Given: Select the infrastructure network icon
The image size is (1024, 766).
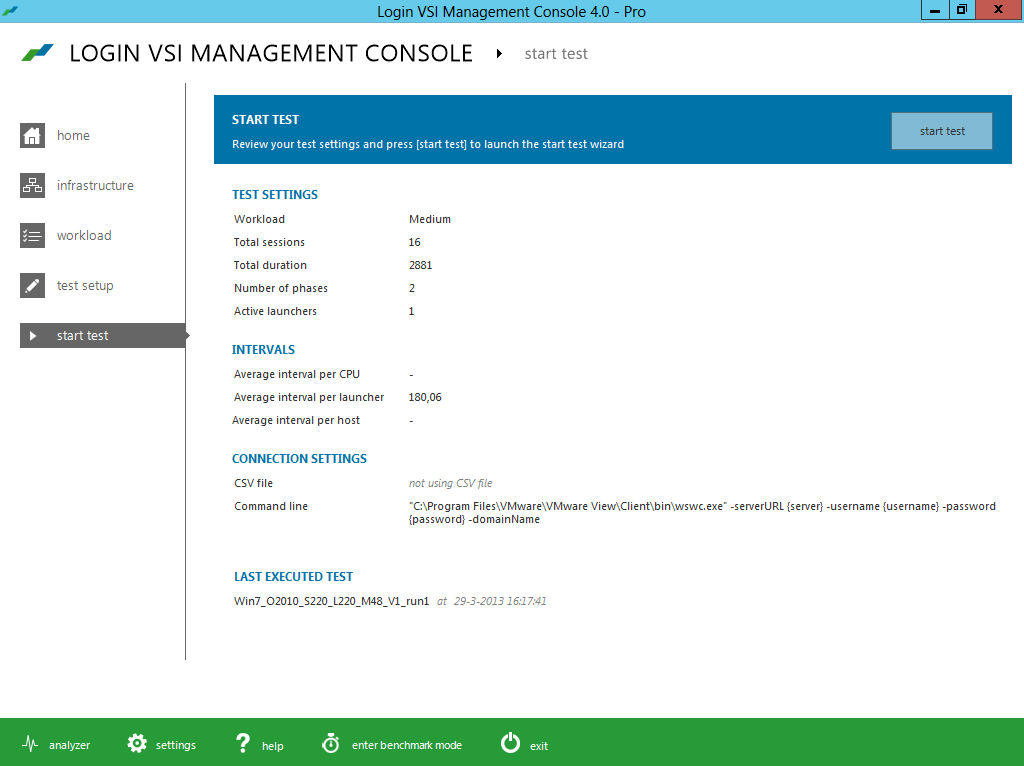Looking at the screenshot, I should [33, 186].
